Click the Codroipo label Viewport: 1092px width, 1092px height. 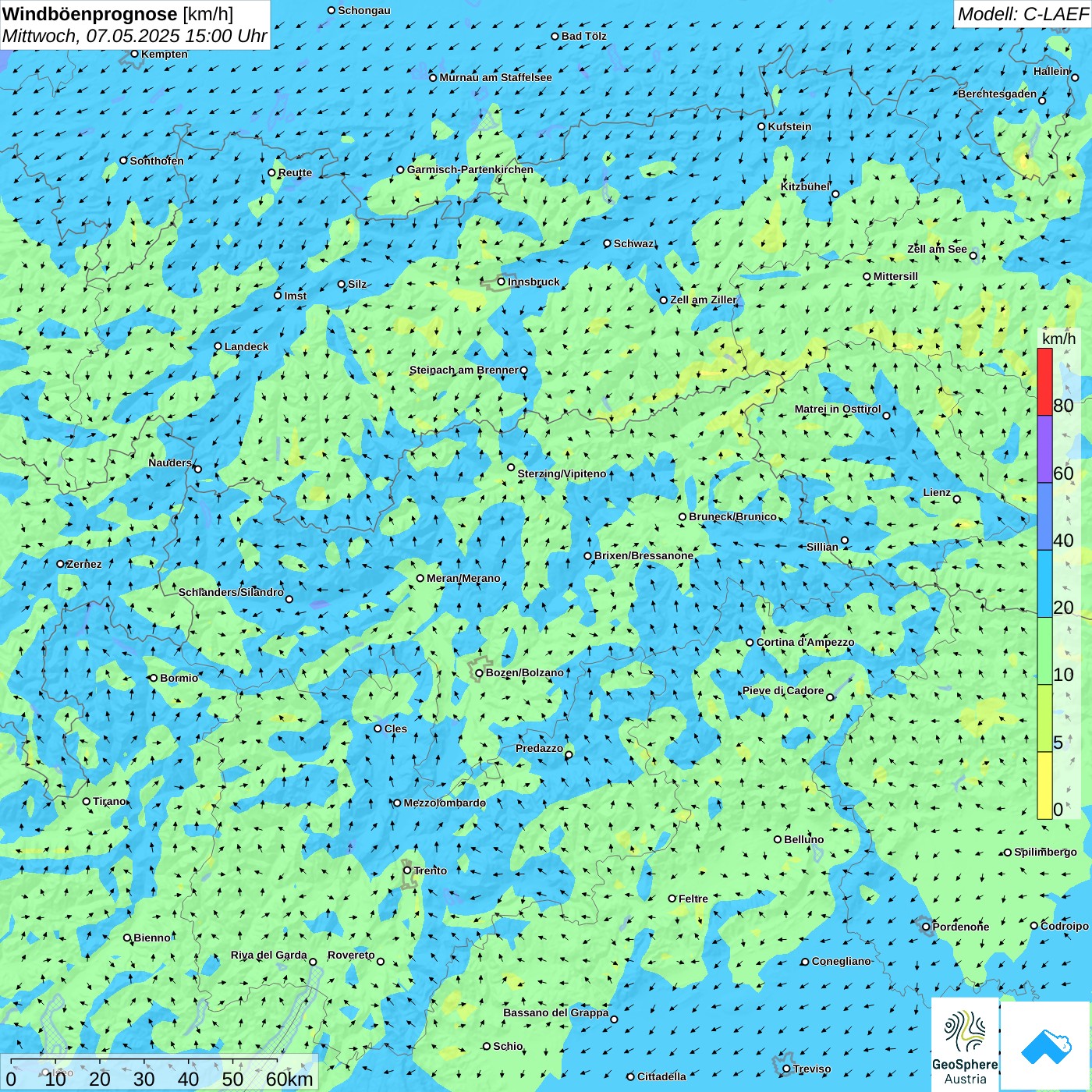tap(1065, 926)
